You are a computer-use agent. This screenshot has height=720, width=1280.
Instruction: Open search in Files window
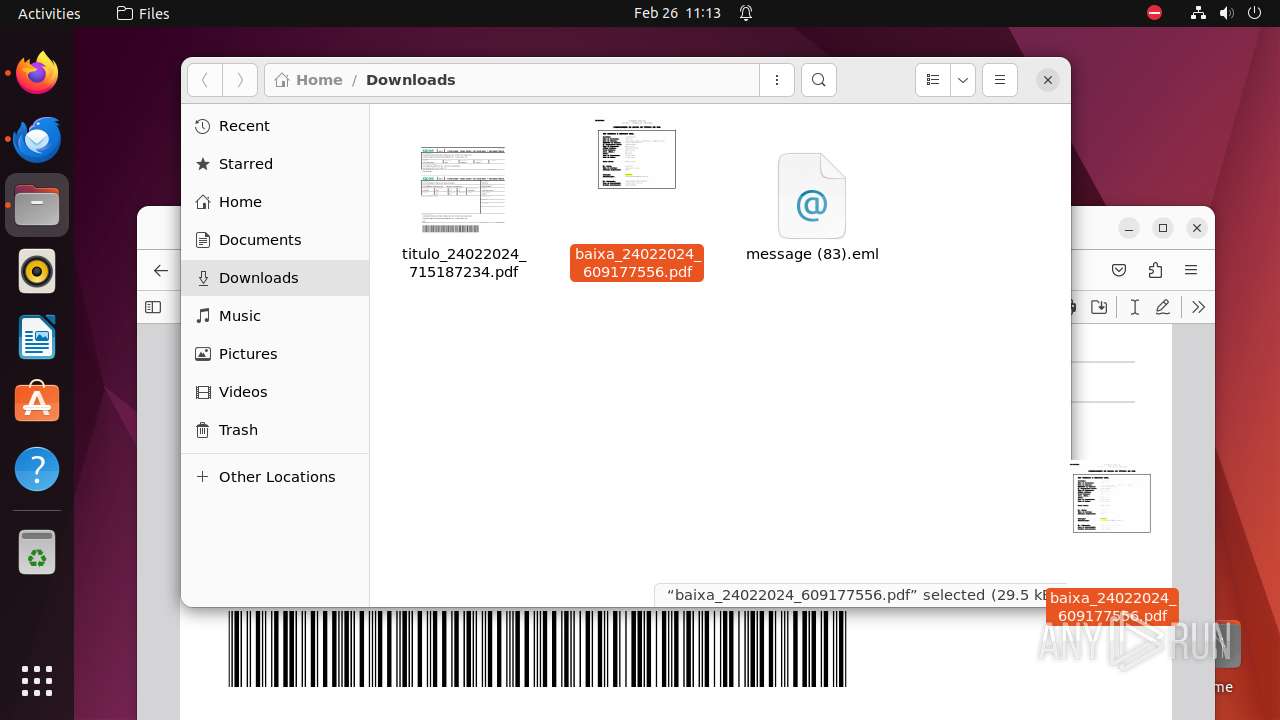click(819, 80)
